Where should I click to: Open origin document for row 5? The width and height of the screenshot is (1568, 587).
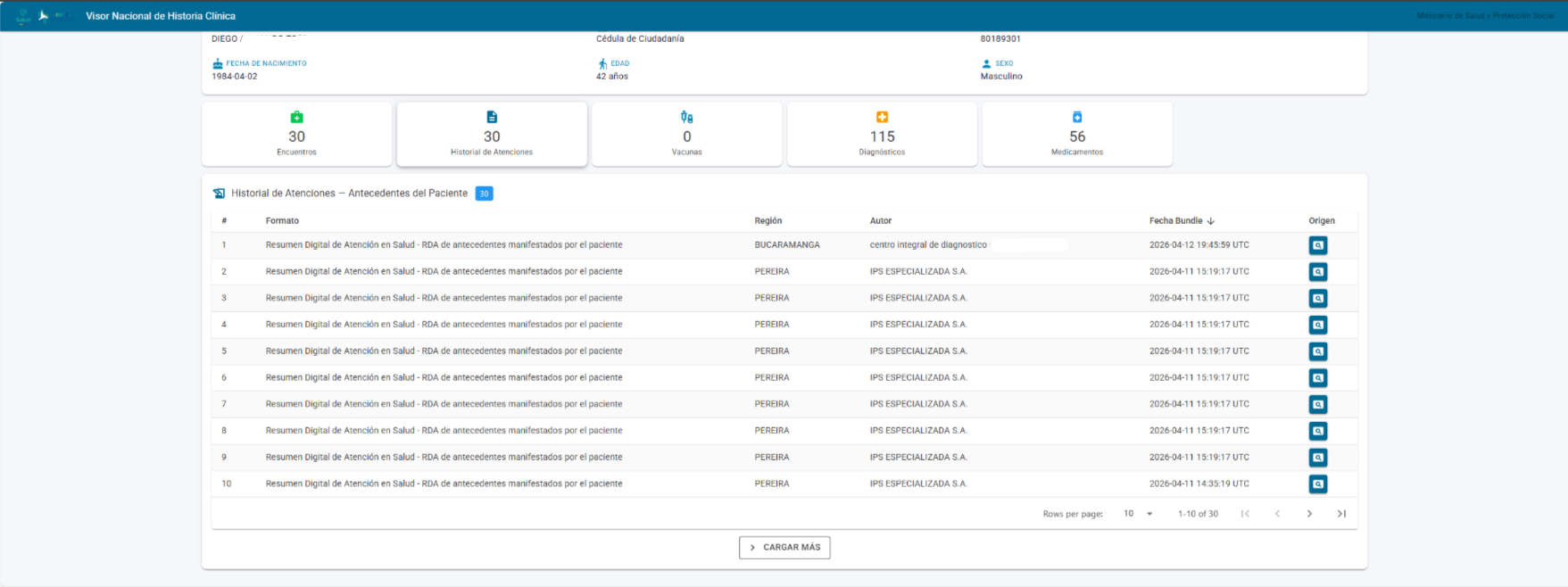coord(1317,351)
